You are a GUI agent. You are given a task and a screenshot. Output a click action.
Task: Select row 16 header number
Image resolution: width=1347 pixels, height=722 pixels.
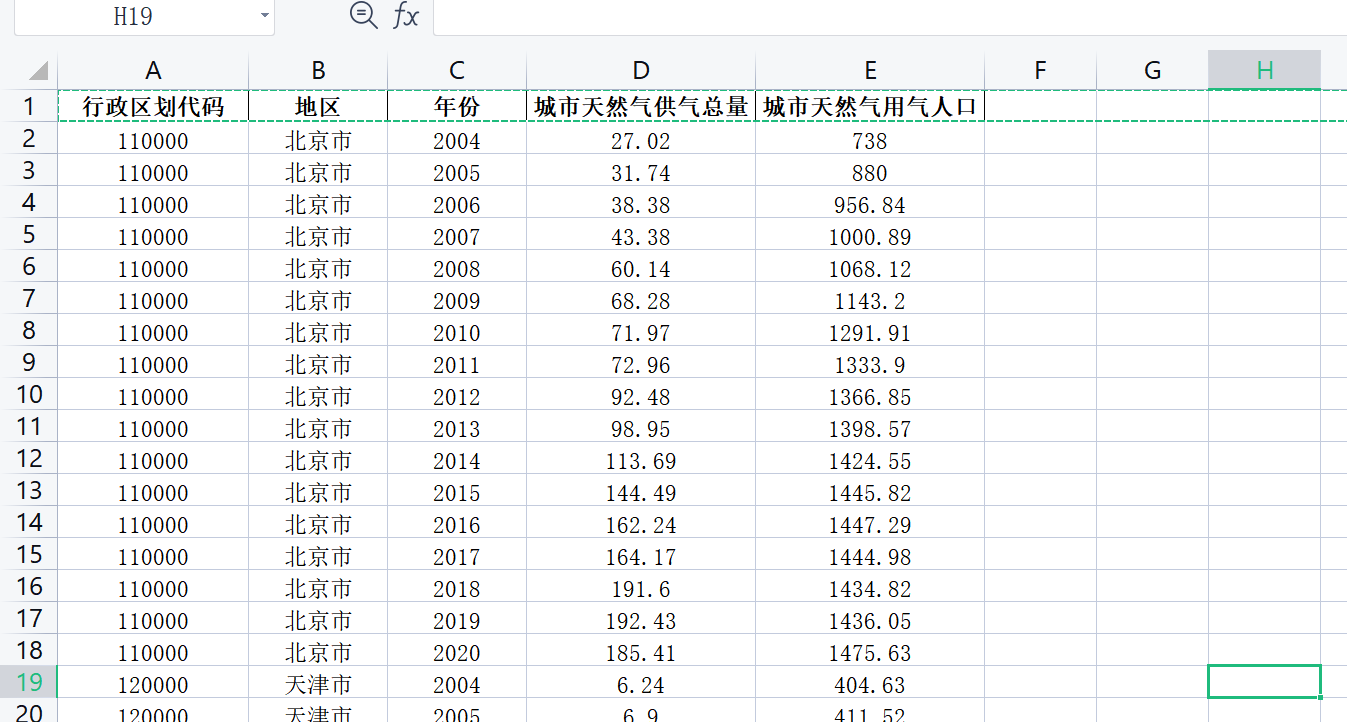pyautogui.click(x=29, y=586)
